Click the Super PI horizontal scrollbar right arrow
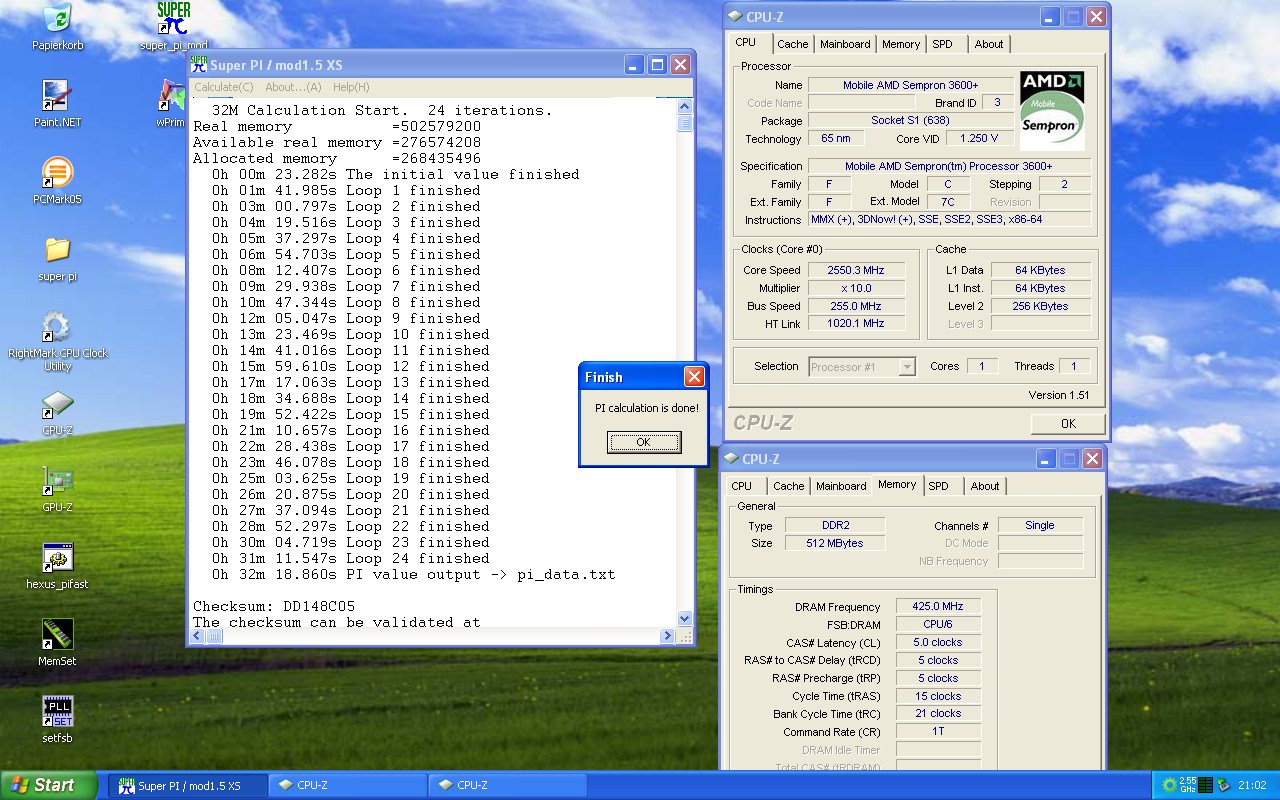 (x=668, y=636)
